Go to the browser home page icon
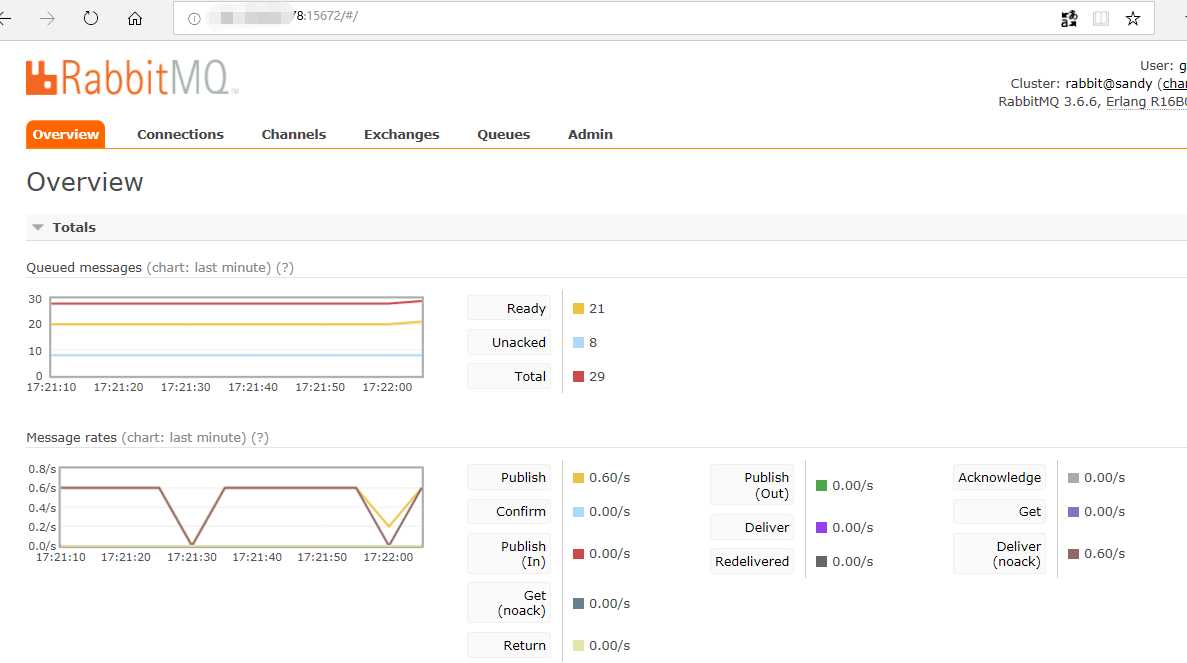 pyautogui.click(x=135, y=18)
